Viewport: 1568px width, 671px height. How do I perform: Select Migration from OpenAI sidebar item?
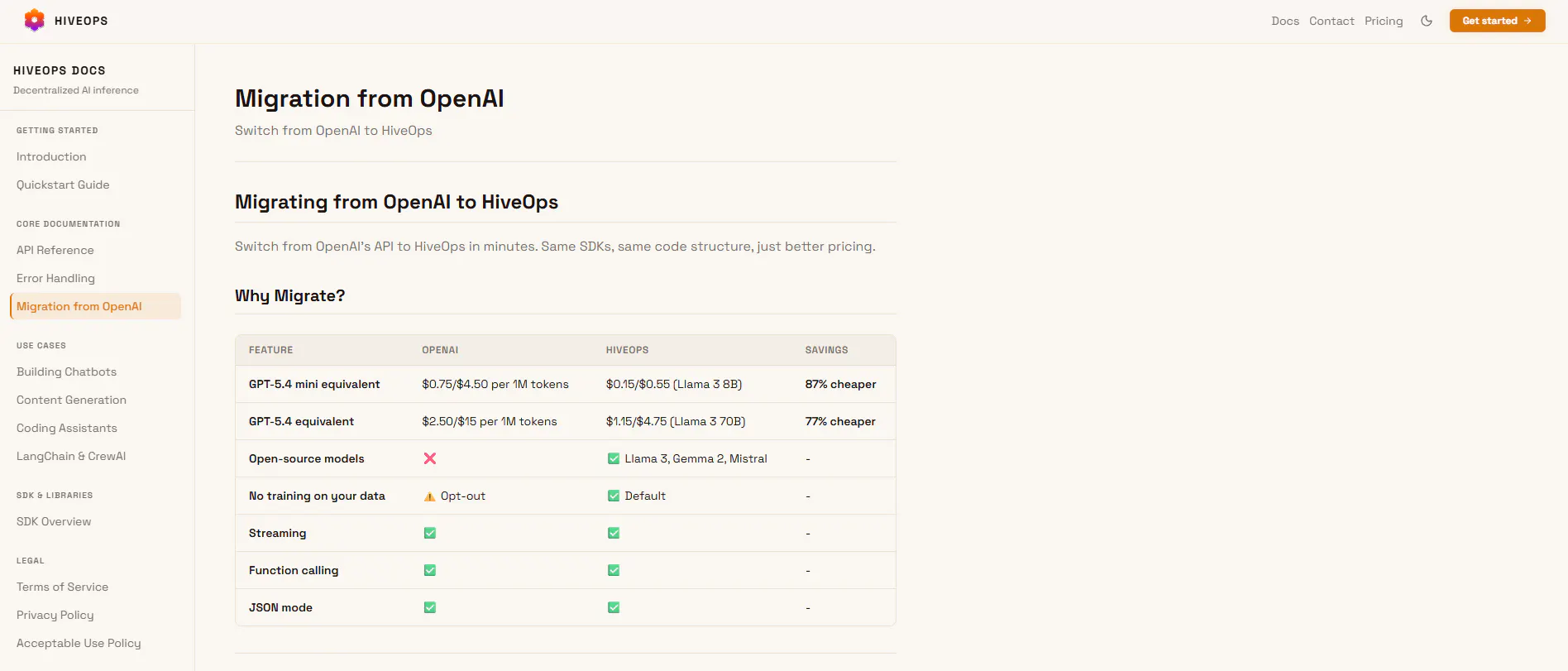point(95,306)
